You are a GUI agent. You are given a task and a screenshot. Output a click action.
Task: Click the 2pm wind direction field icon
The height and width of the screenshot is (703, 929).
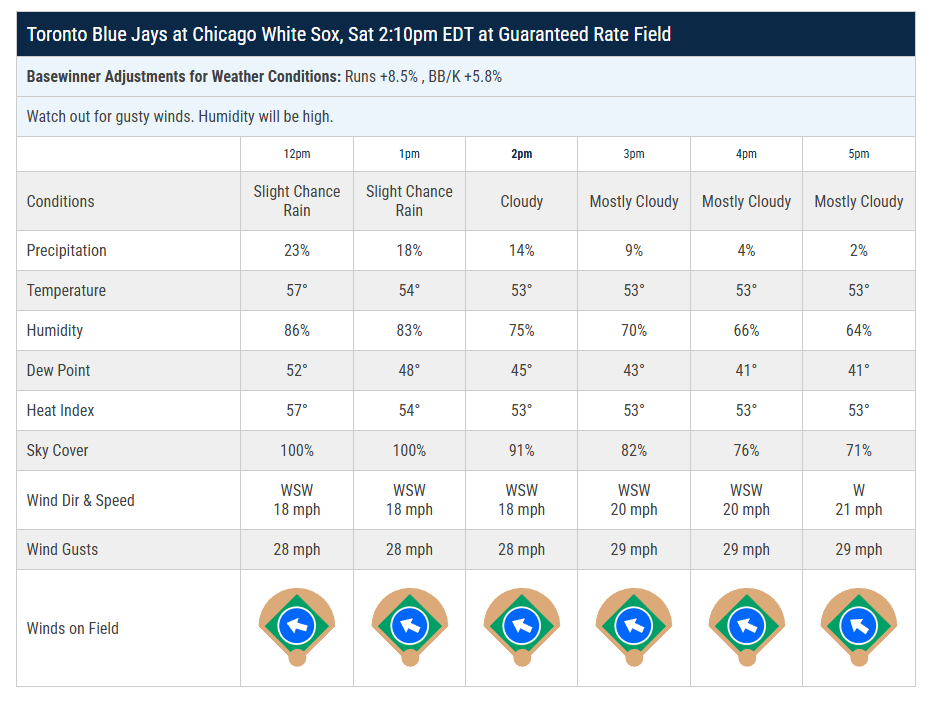coord(521,627)
